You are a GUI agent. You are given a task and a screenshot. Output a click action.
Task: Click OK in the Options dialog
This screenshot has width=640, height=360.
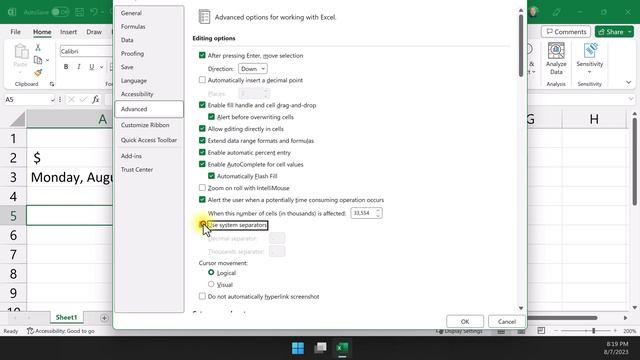click(465, 322)
